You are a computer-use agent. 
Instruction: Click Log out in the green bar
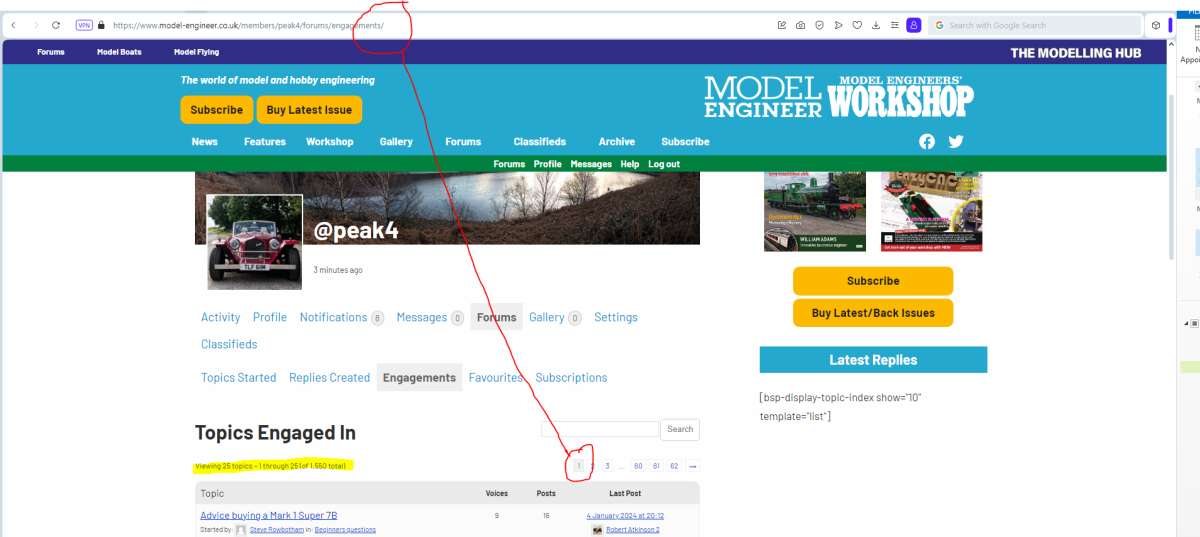coord(664,164)
